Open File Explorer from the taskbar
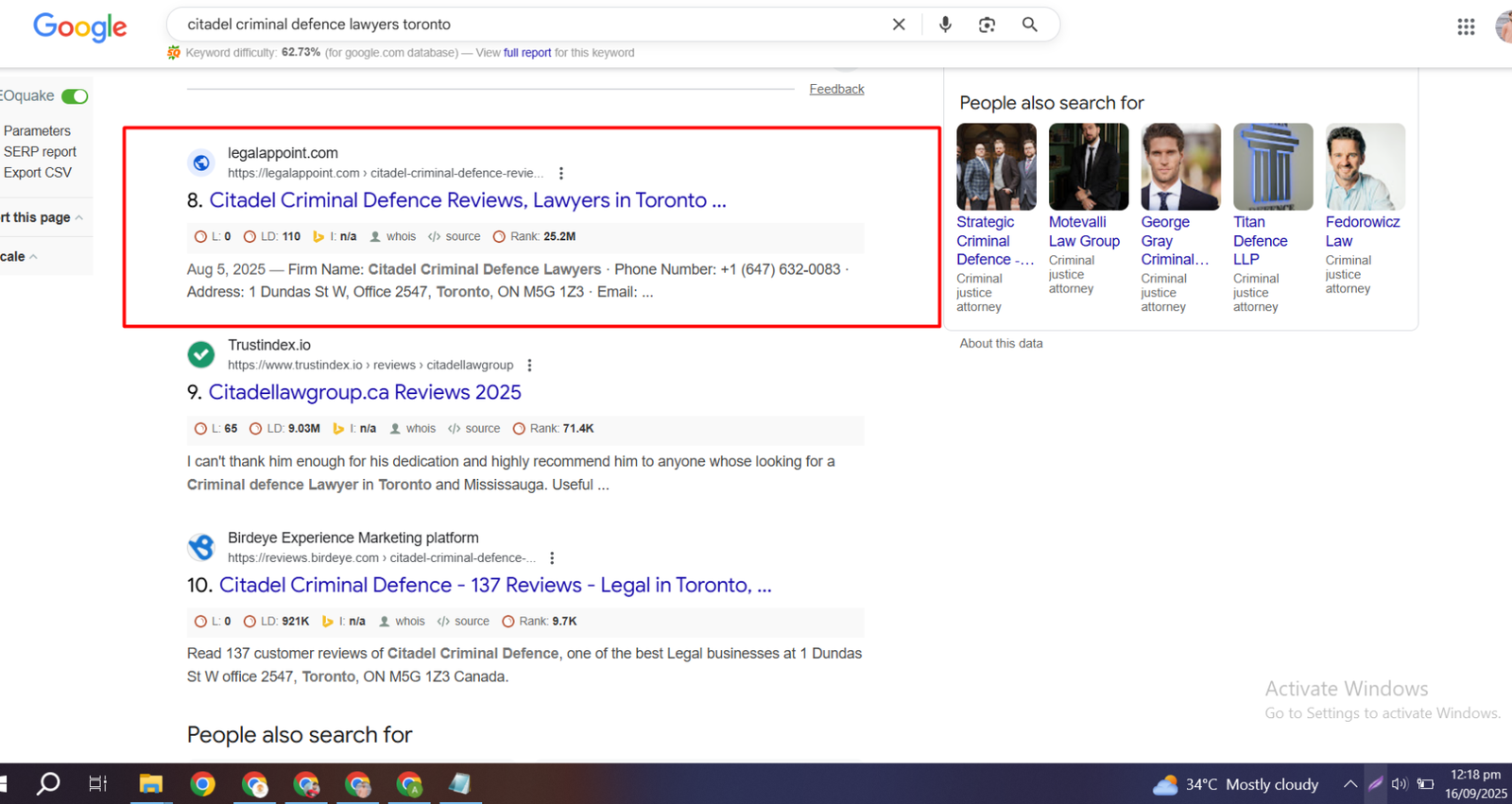This screenshot has width=1512, height=804. click(151, 784)
